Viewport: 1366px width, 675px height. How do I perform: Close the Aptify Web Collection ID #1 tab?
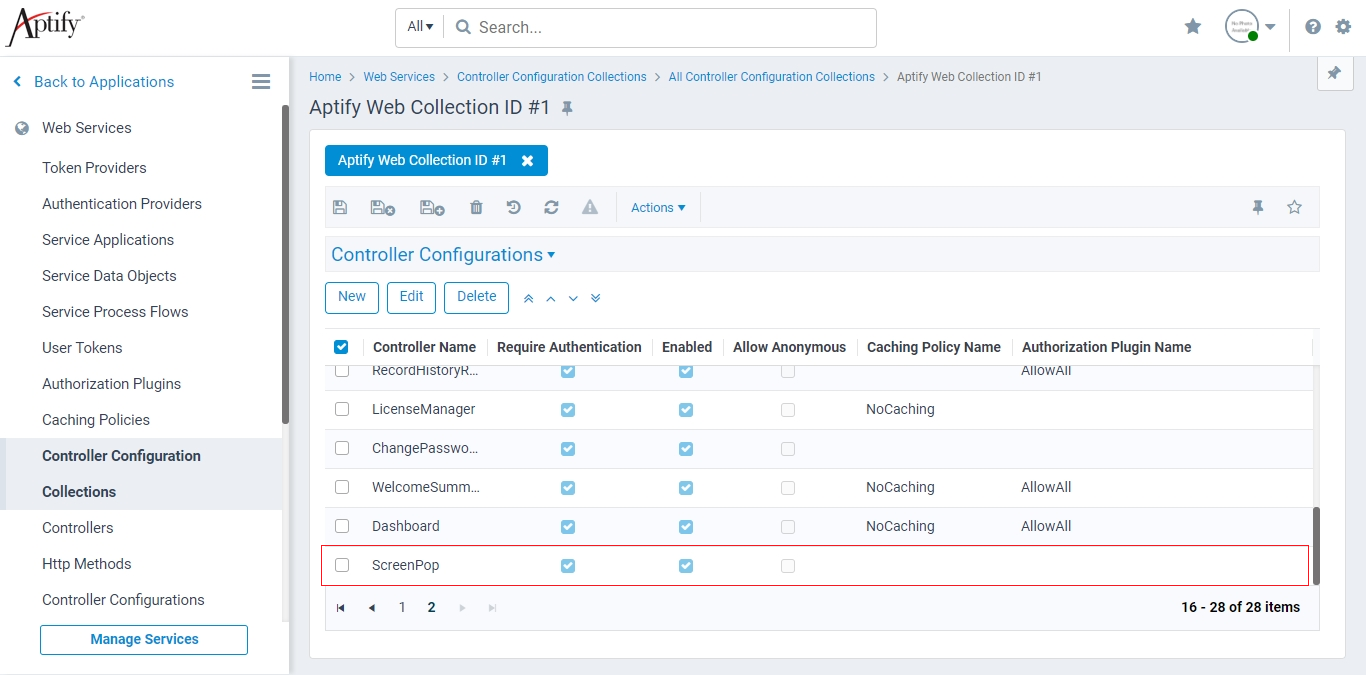point(528,161)
